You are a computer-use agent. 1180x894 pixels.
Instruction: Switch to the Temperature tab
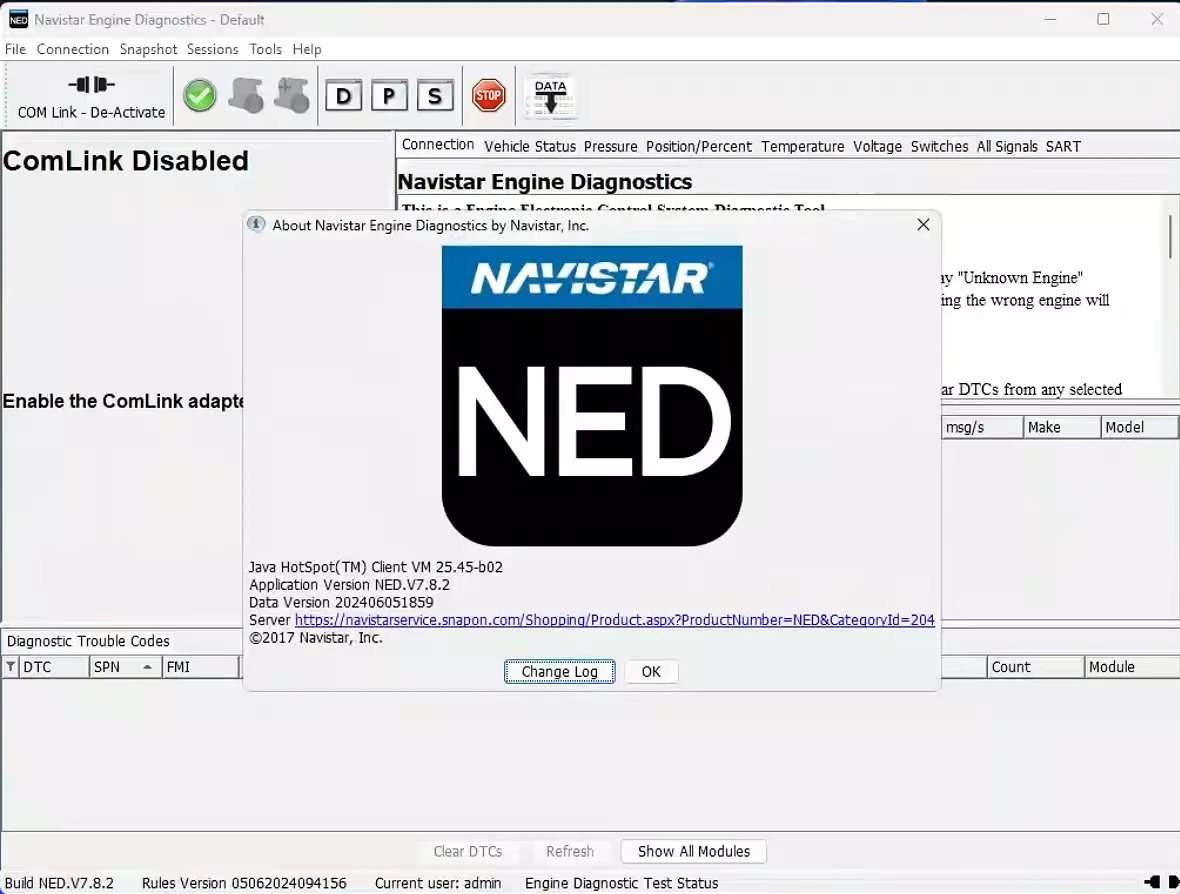coord(802,146)
